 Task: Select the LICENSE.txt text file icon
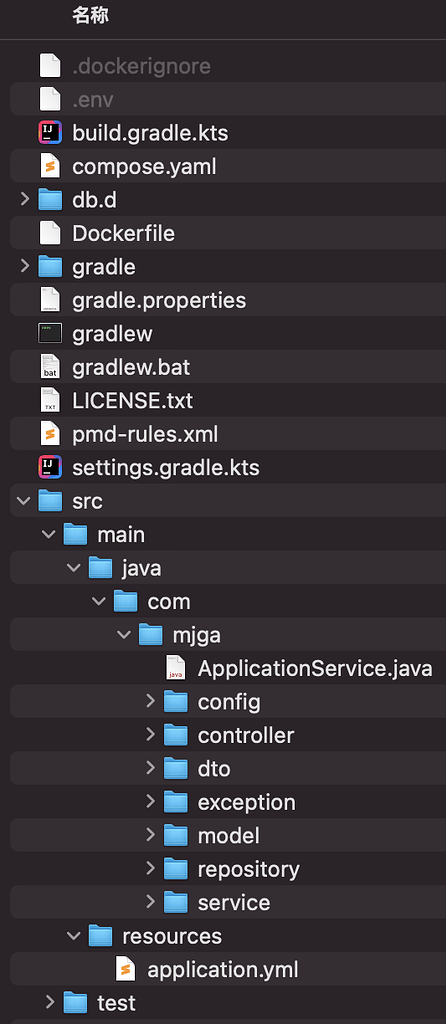(x=50, y=400)
